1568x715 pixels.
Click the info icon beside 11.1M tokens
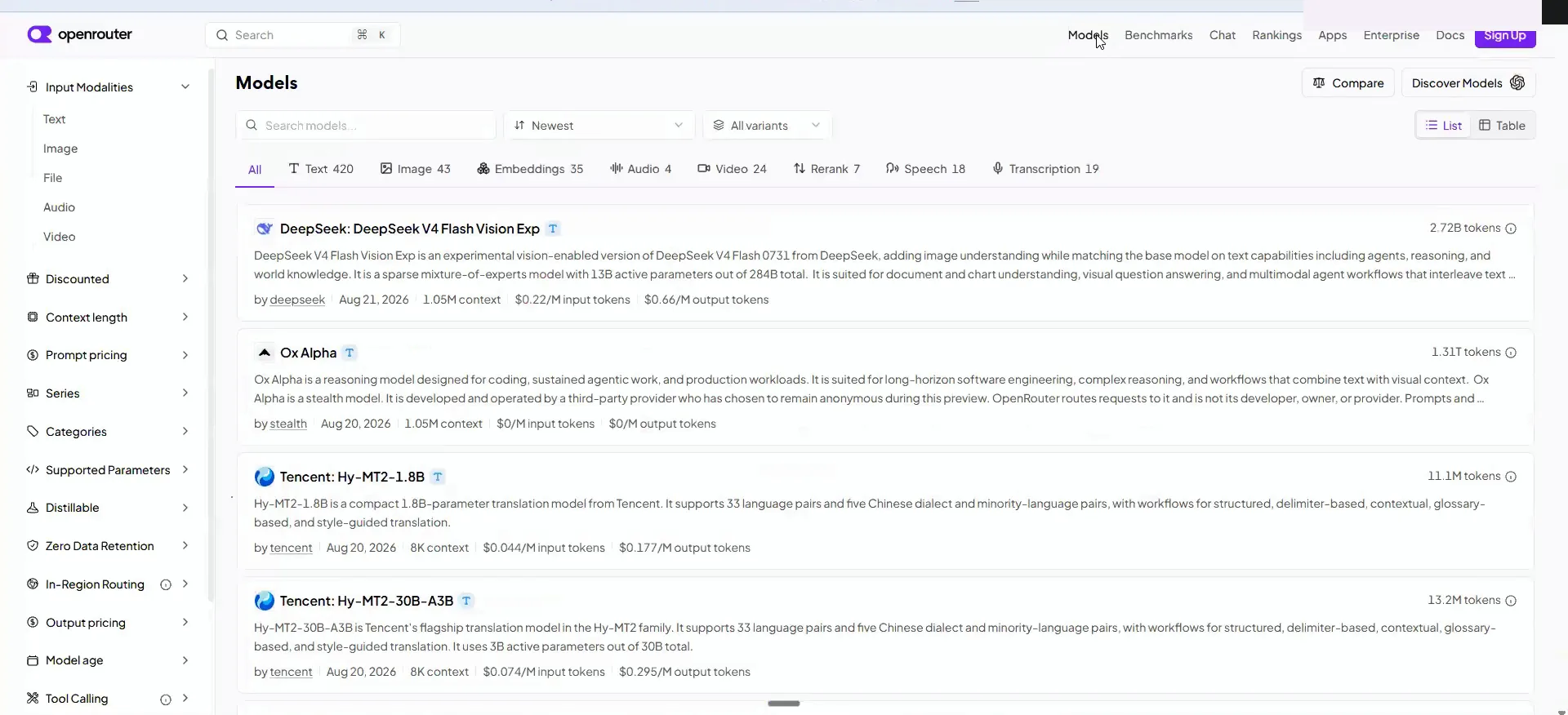click(1511, 477)
